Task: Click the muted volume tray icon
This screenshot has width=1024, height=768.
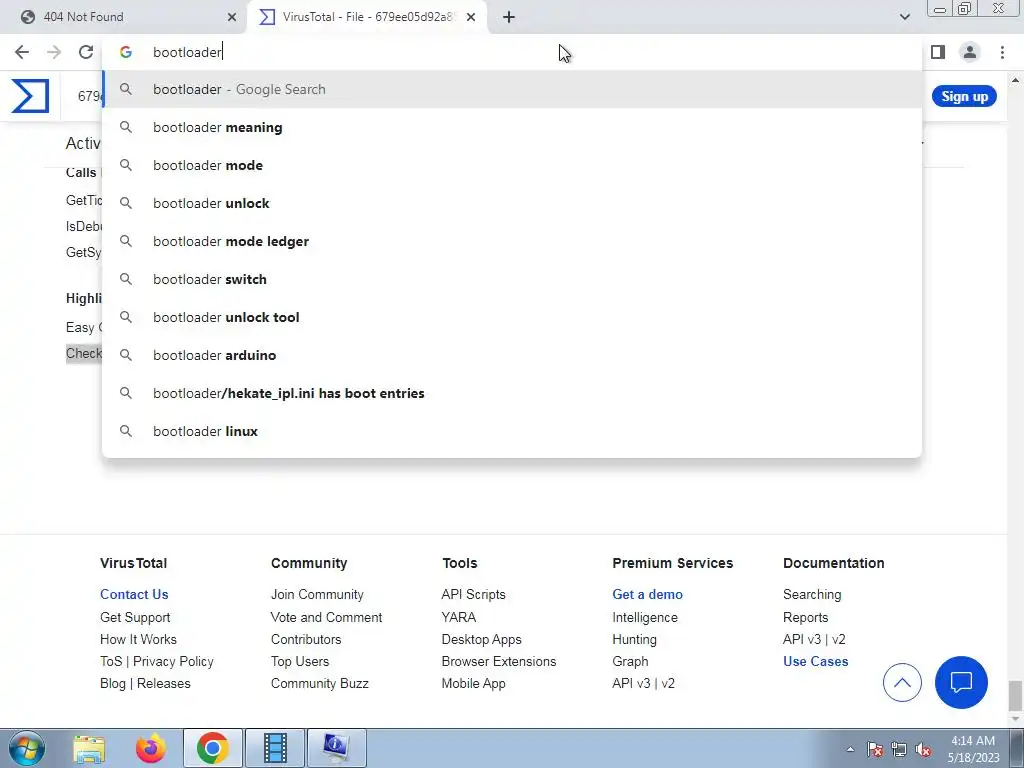Action: 923,749
